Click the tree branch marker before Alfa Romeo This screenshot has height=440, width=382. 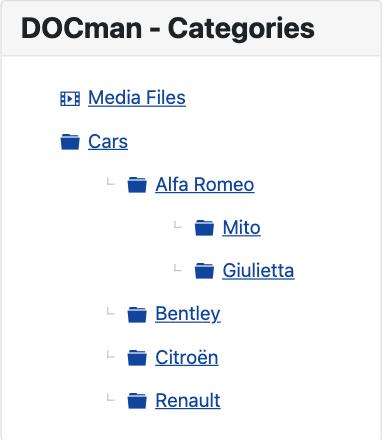[x=110, y=182]
